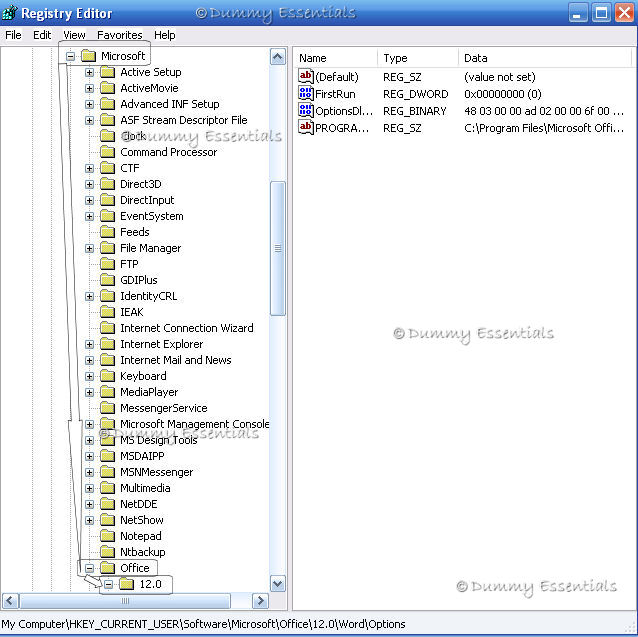Viewport: 638px width, 637px height.
Task: Click the tree scroll up arrow
Action: tap(278, 57)
